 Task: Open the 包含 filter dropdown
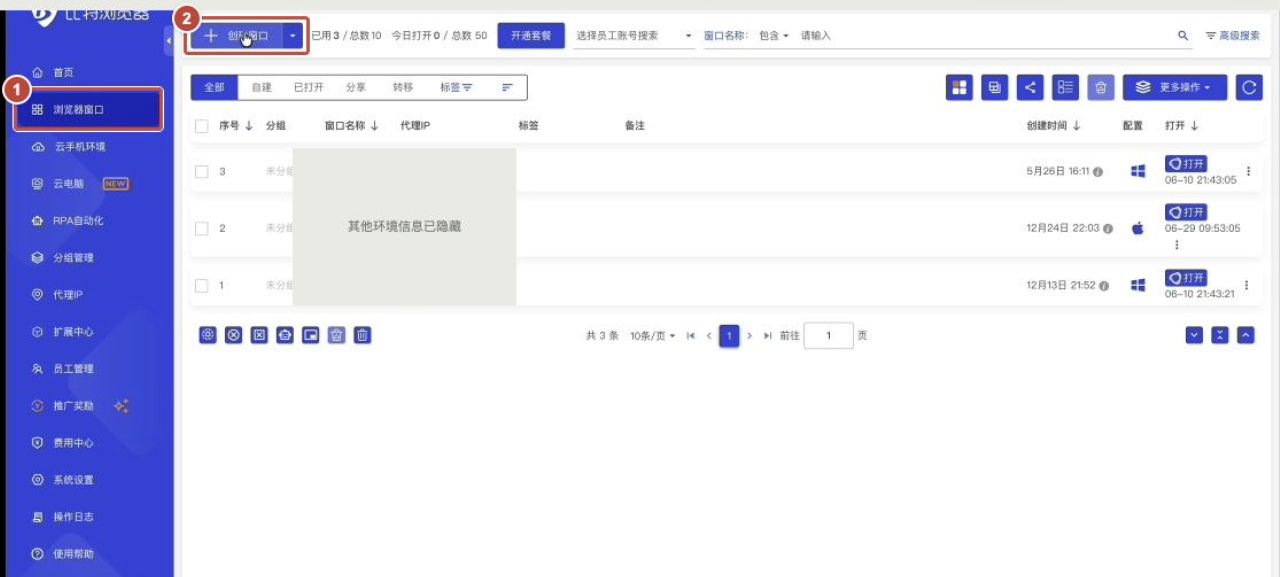pos(774,36)
